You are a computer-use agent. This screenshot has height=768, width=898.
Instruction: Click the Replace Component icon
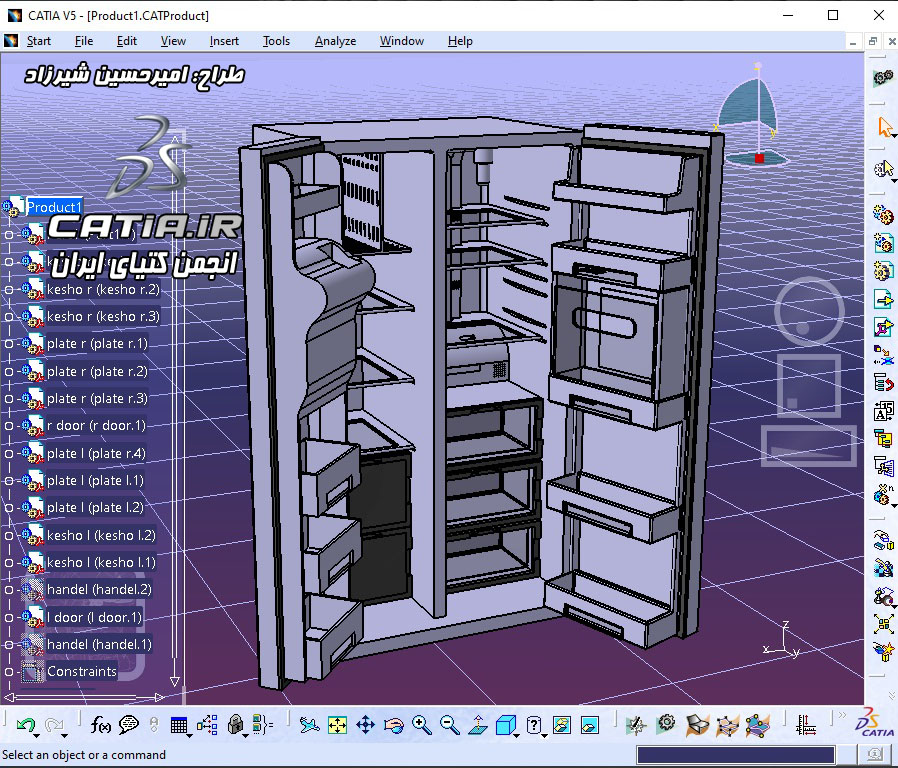(x=883, y=355)
